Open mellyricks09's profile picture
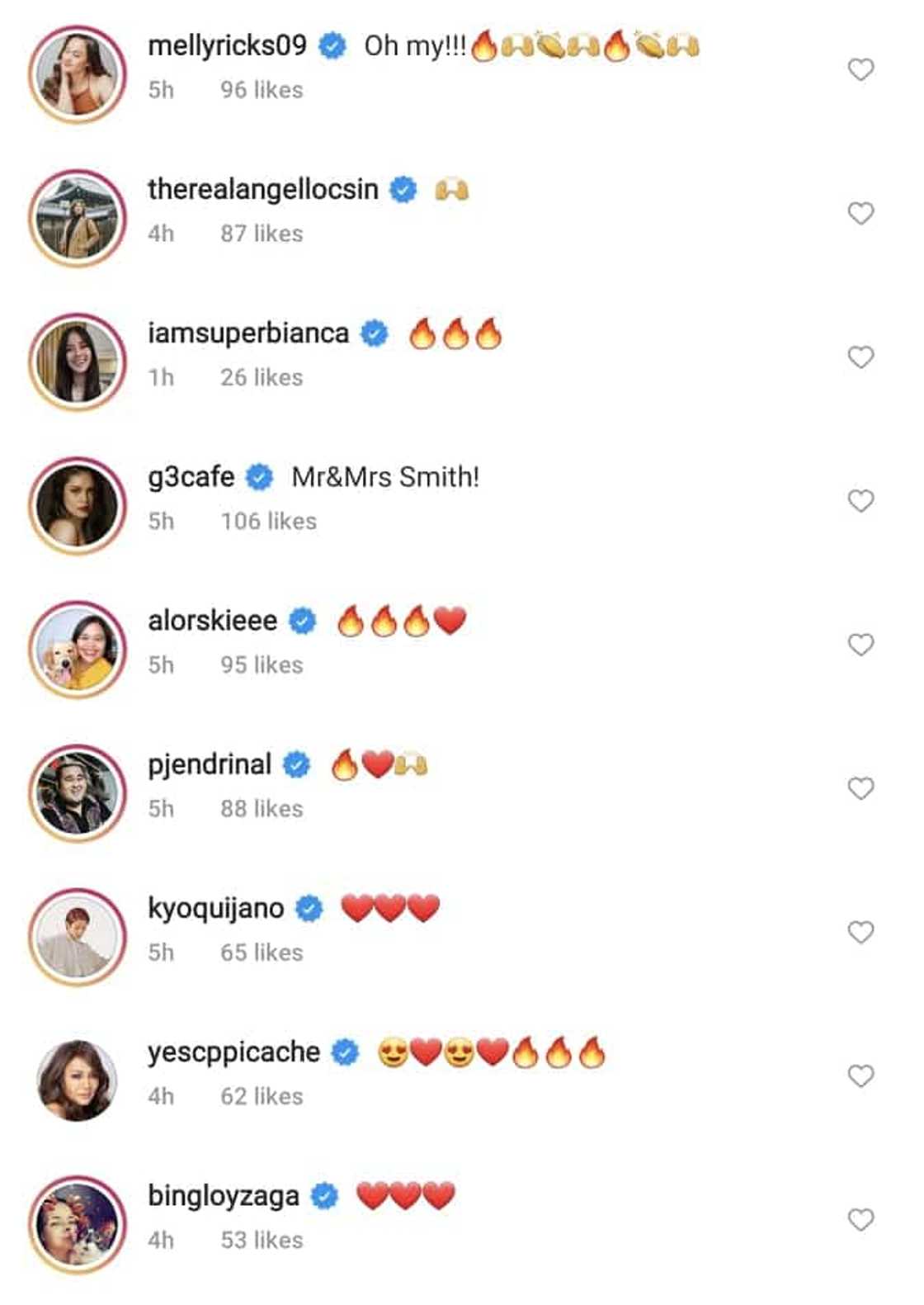The image size is (924, 1305). [x=78, y=73]
